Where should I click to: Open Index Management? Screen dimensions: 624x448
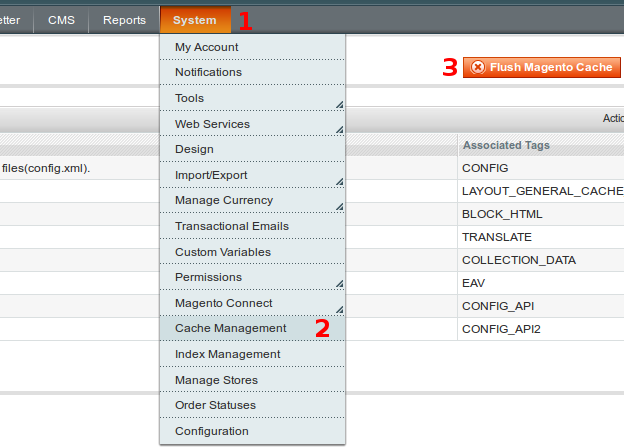227,354
